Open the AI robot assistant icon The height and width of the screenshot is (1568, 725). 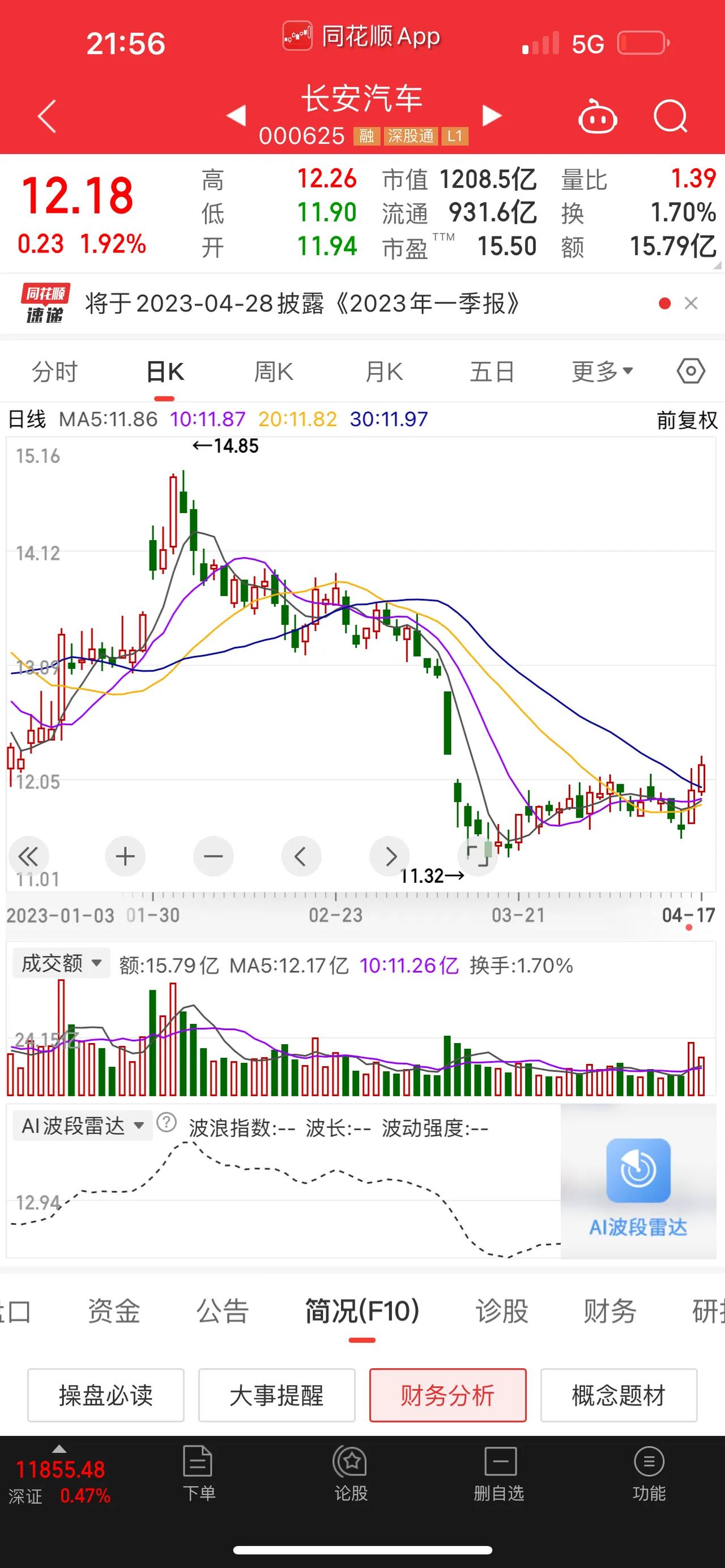click(597, 116)
